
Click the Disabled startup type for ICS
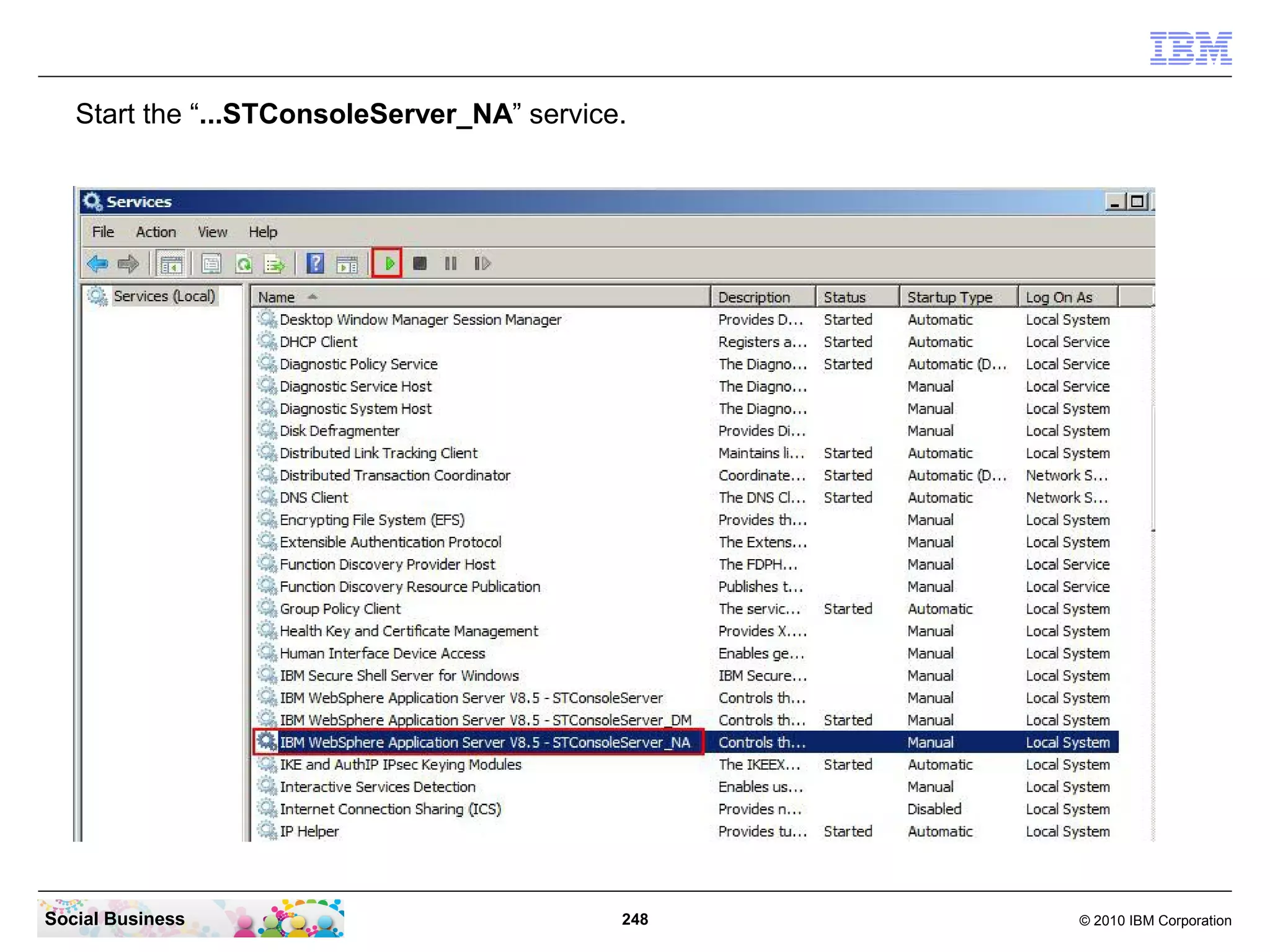934,809
